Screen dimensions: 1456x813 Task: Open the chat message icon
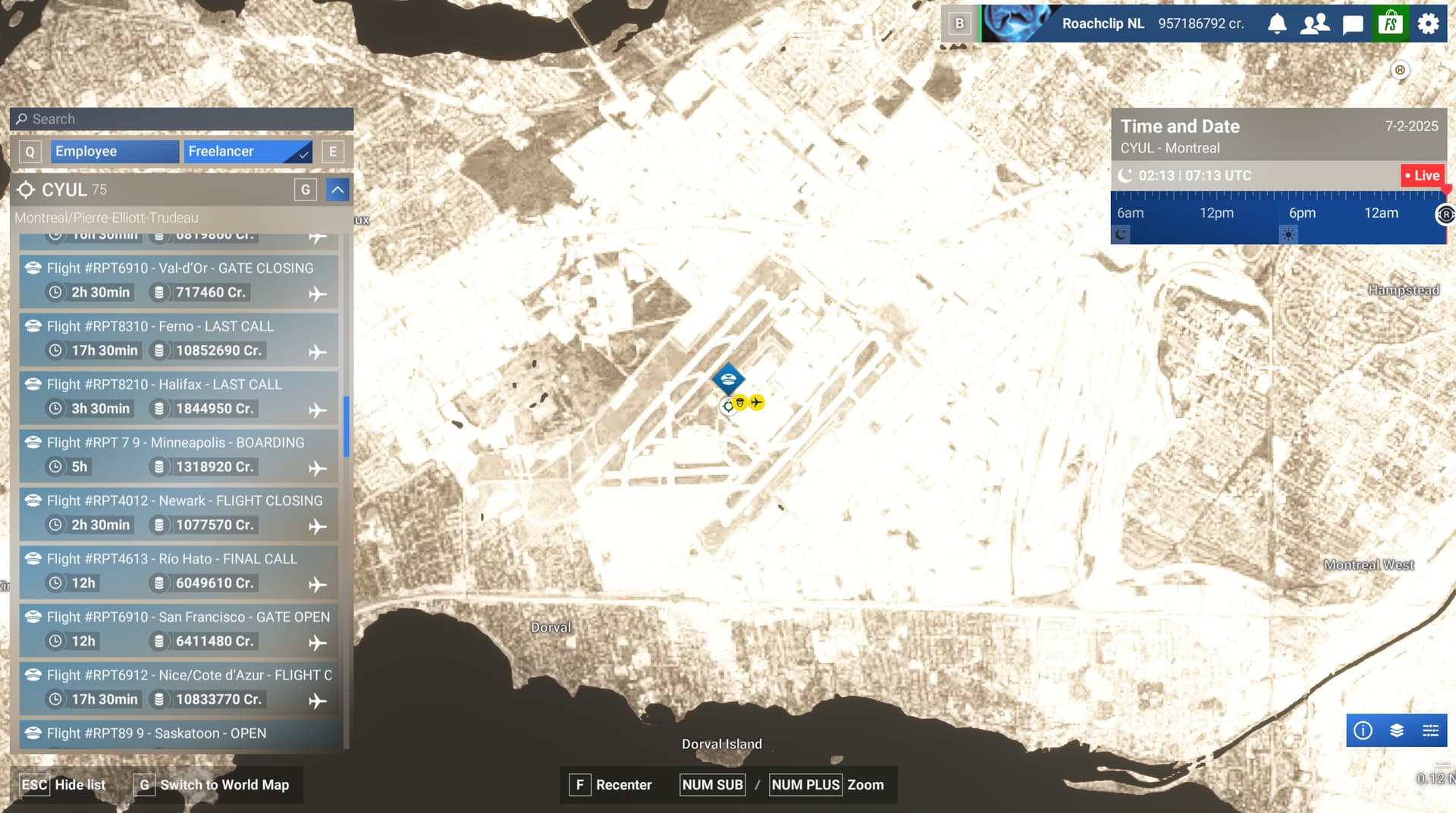1353,24
